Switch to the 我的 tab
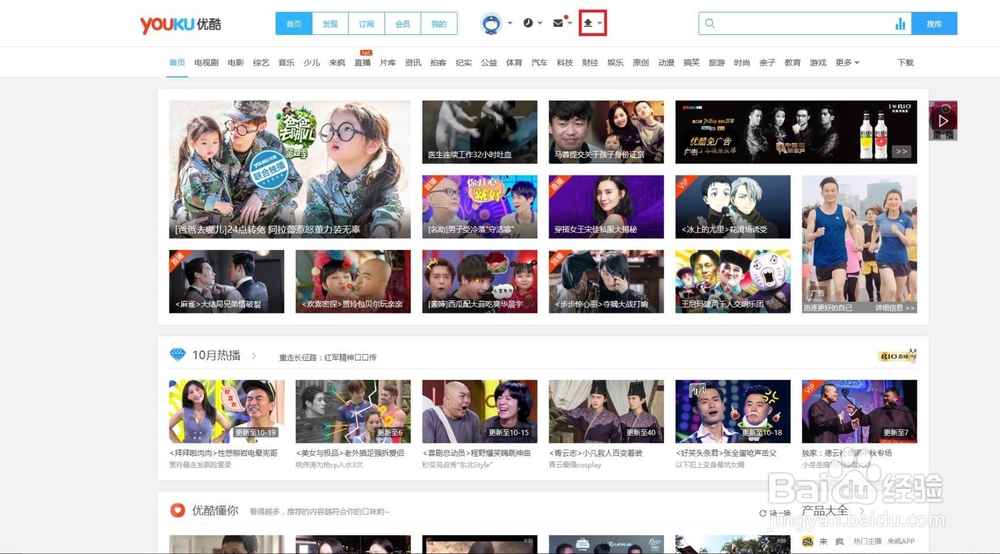Screen dimensions: 1000x554 (439, 24)
